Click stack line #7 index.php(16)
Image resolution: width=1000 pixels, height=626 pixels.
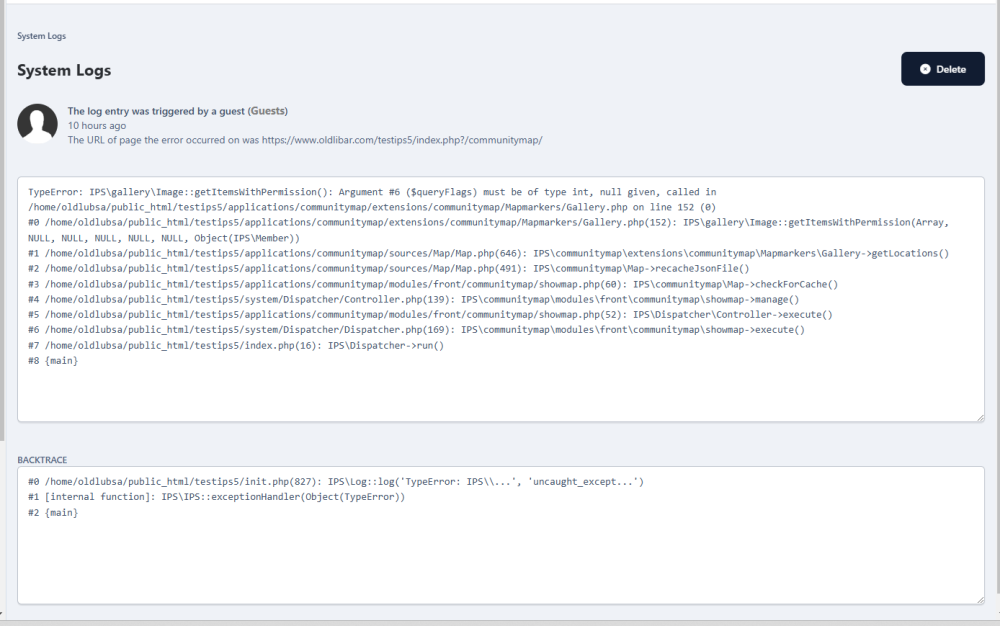pos(236,346)
